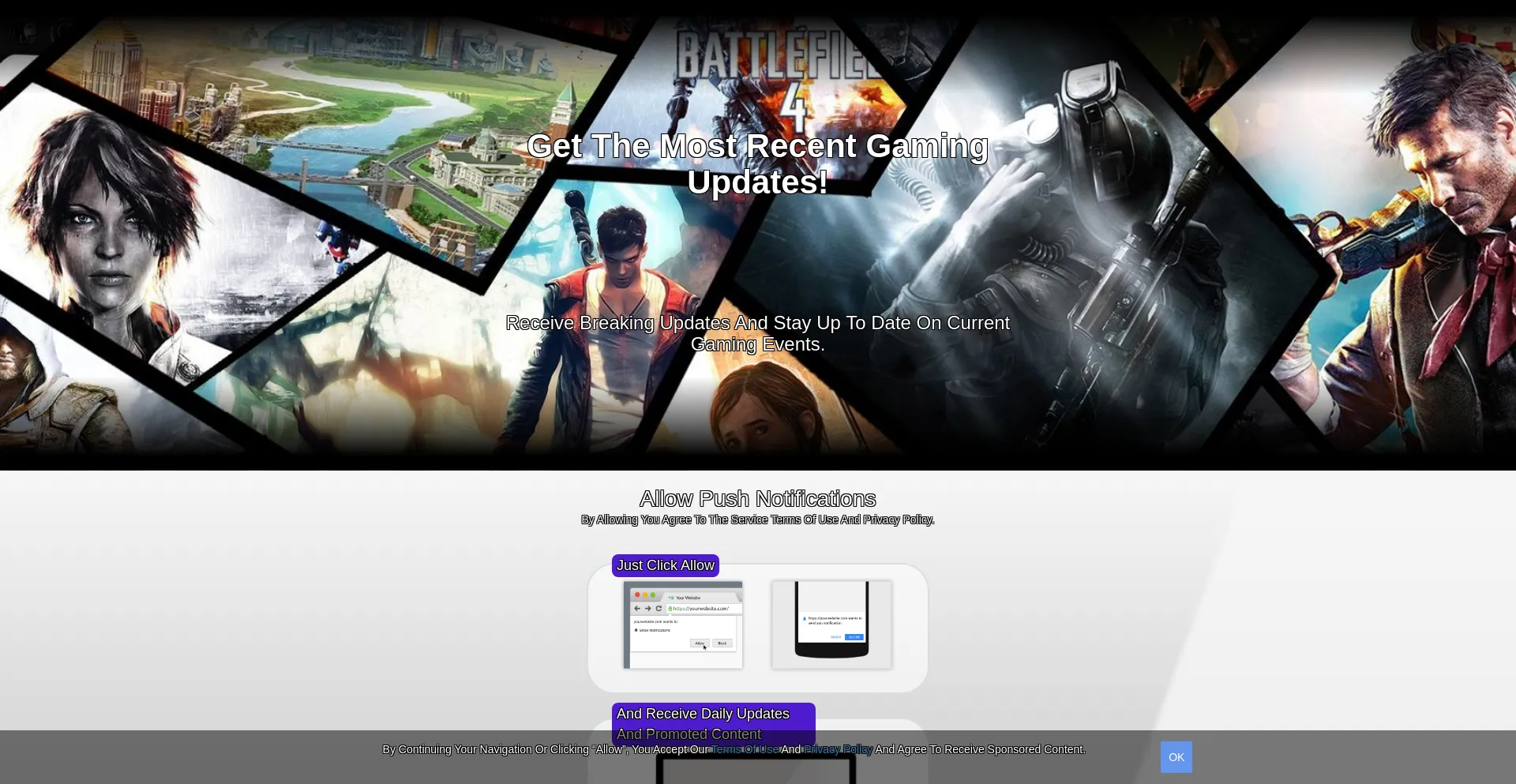
Task: Click the desktop browser Allow illustration
Action: [683, 625]
